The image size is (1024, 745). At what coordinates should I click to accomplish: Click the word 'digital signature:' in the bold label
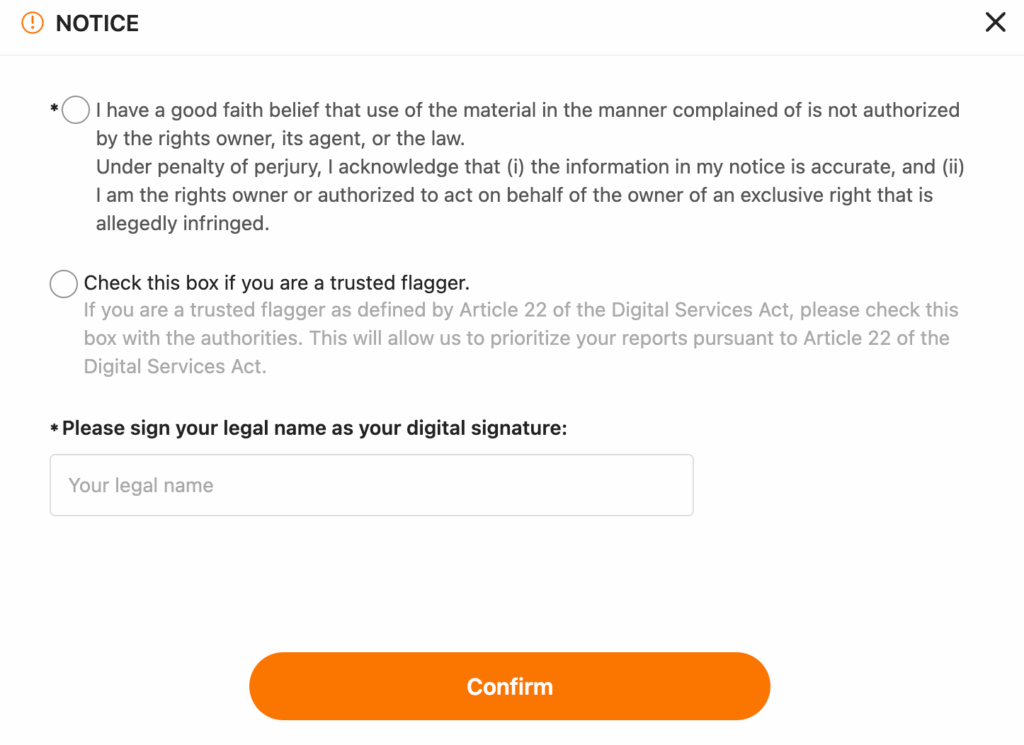[487, 428]
